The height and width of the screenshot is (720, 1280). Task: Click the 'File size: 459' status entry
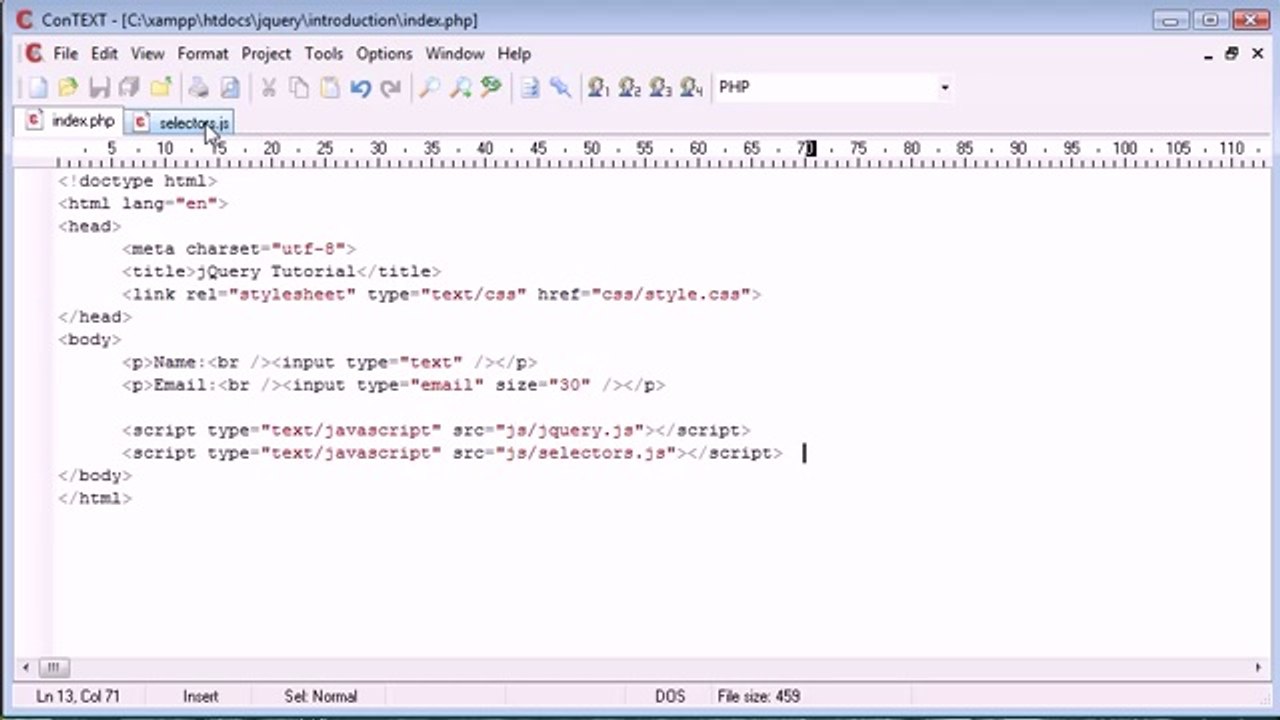pos(759,696)
